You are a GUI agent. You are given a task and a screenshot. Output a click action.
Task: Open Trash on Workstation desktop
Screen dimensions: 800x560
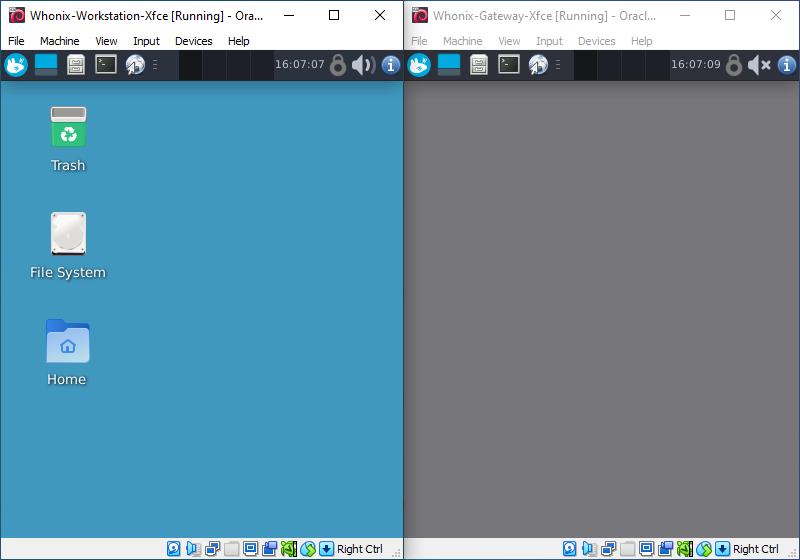click(68, 139)
